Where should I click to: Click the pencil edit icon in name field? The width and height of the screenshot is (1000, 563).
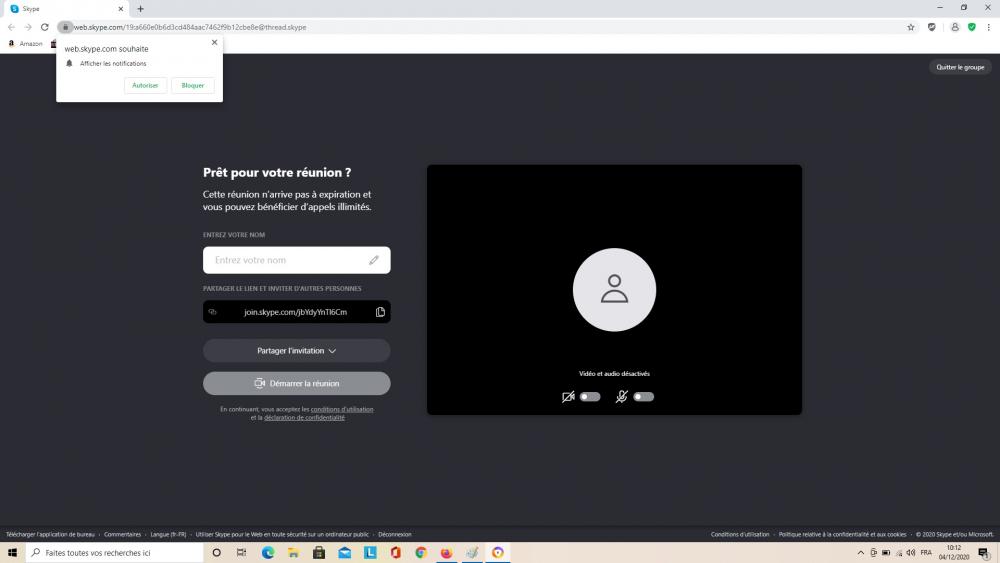click(x=374, y=260)
